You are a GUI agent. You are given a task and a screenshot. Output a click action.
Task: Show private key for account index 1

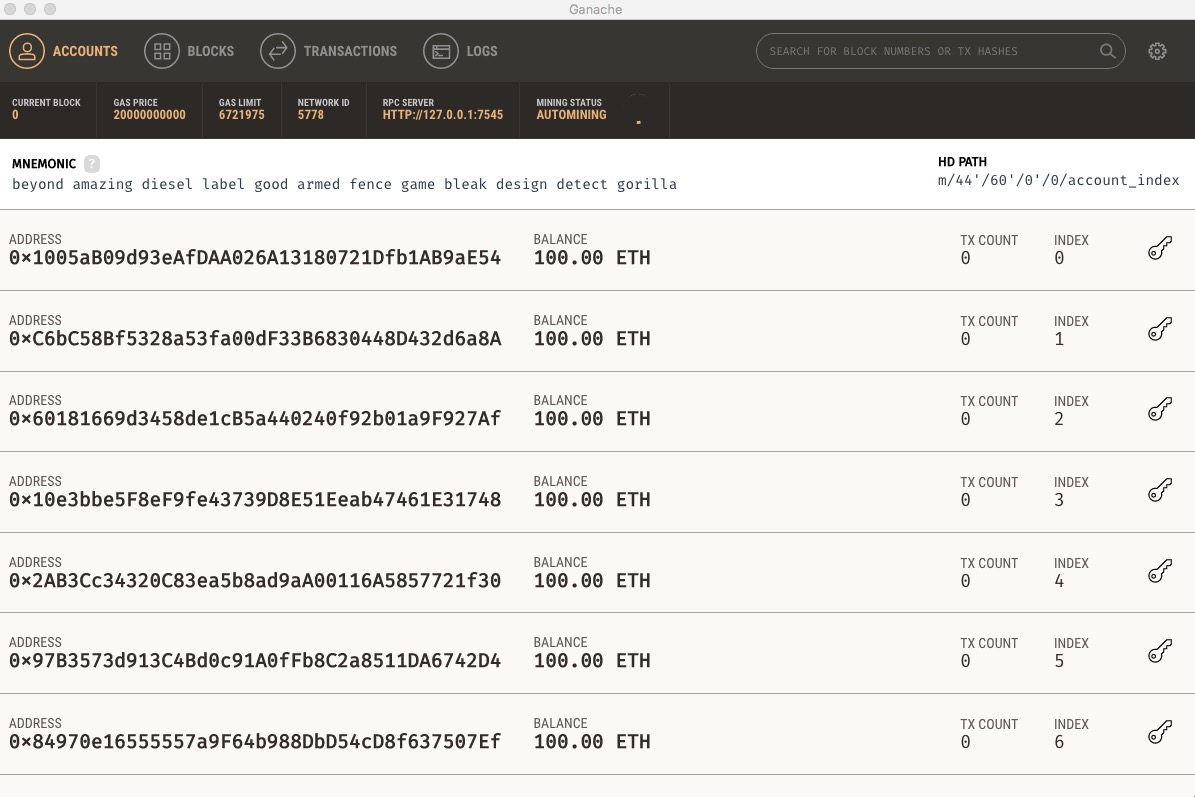[x=1159, y=329]
